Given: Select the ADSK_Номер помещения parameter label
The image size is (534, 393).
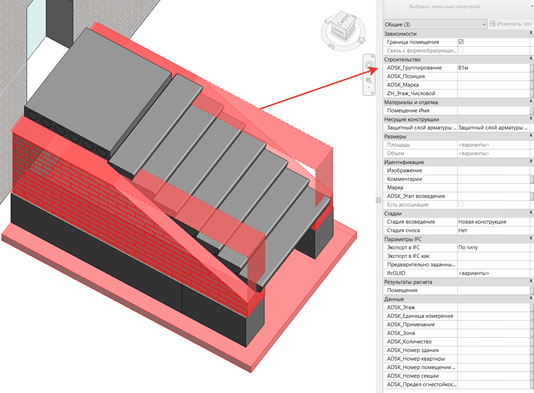Looking at the screenshot, I should click(421, 367).
